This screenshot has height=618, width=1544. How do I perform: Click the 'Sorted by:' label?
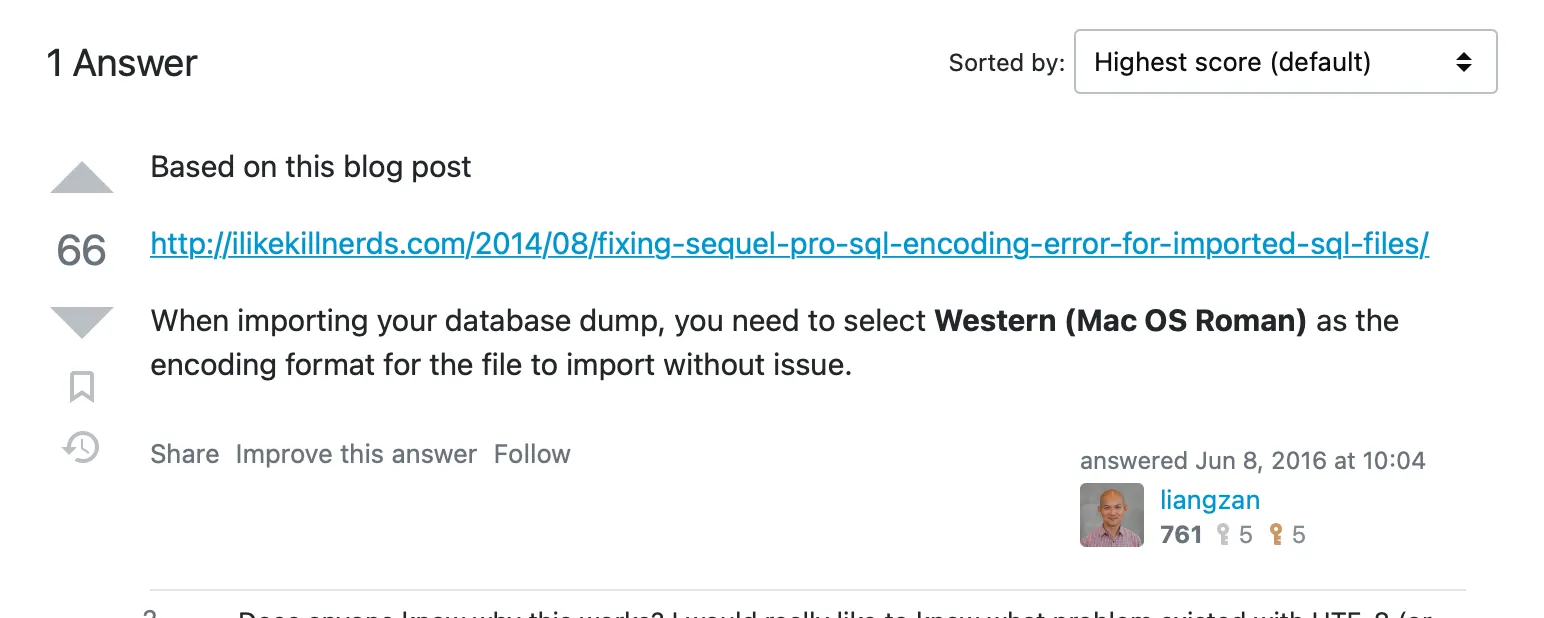pos(1006,63)
